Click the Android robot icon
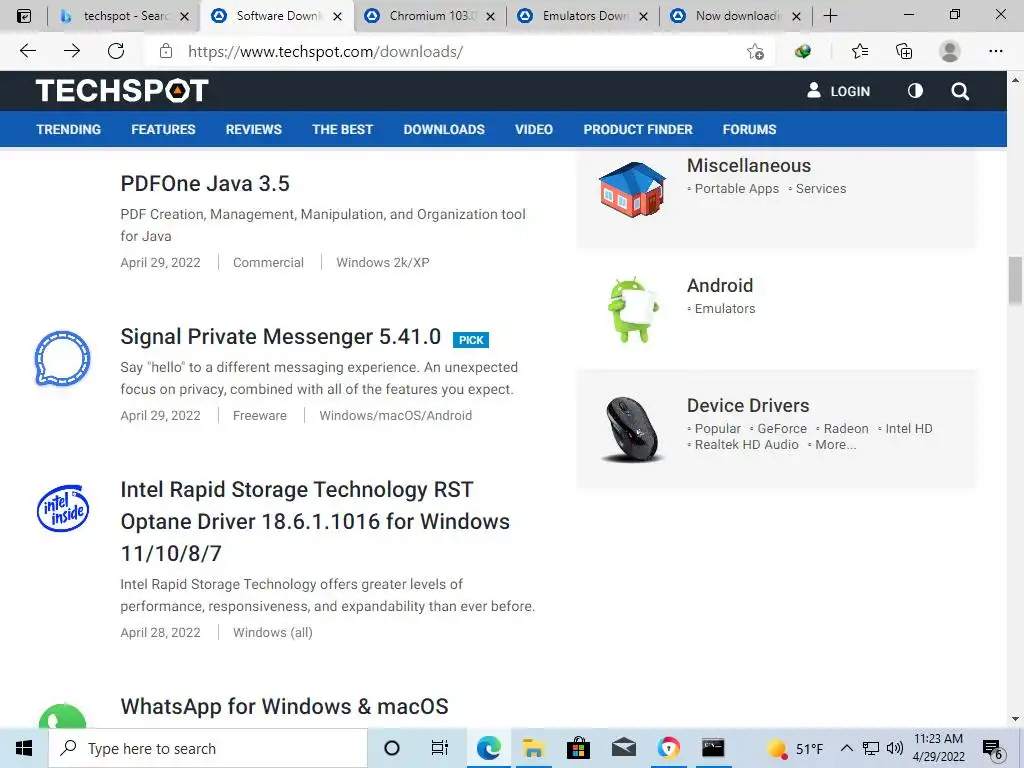 [x=632, y=310]
